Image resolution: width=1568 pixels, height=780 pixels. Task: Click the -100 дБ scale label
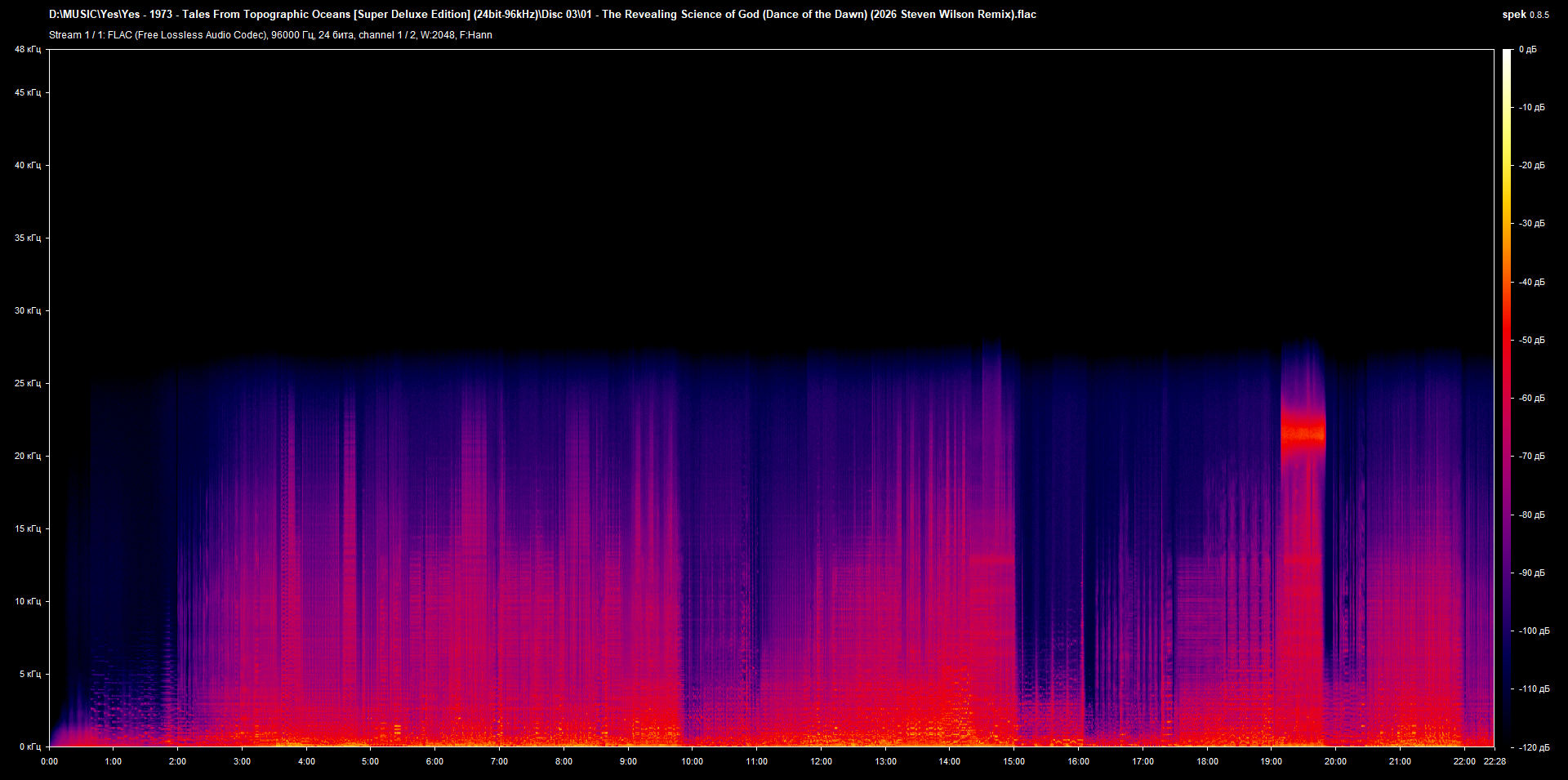1535,631
